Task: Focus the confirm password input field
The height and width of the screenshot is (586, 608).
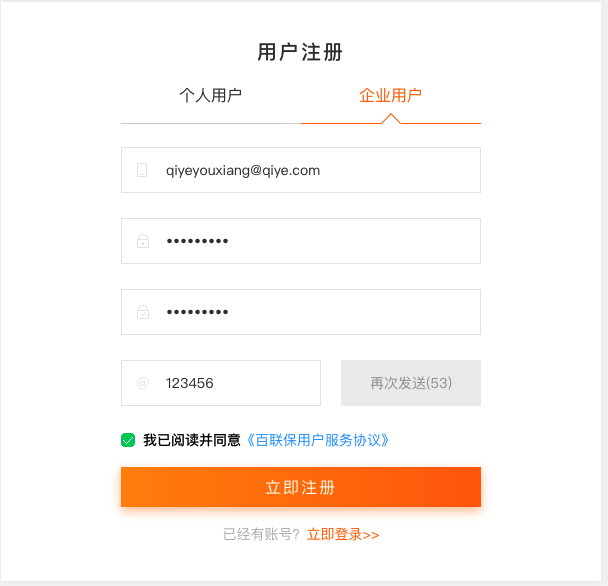Action: (301, 312)
